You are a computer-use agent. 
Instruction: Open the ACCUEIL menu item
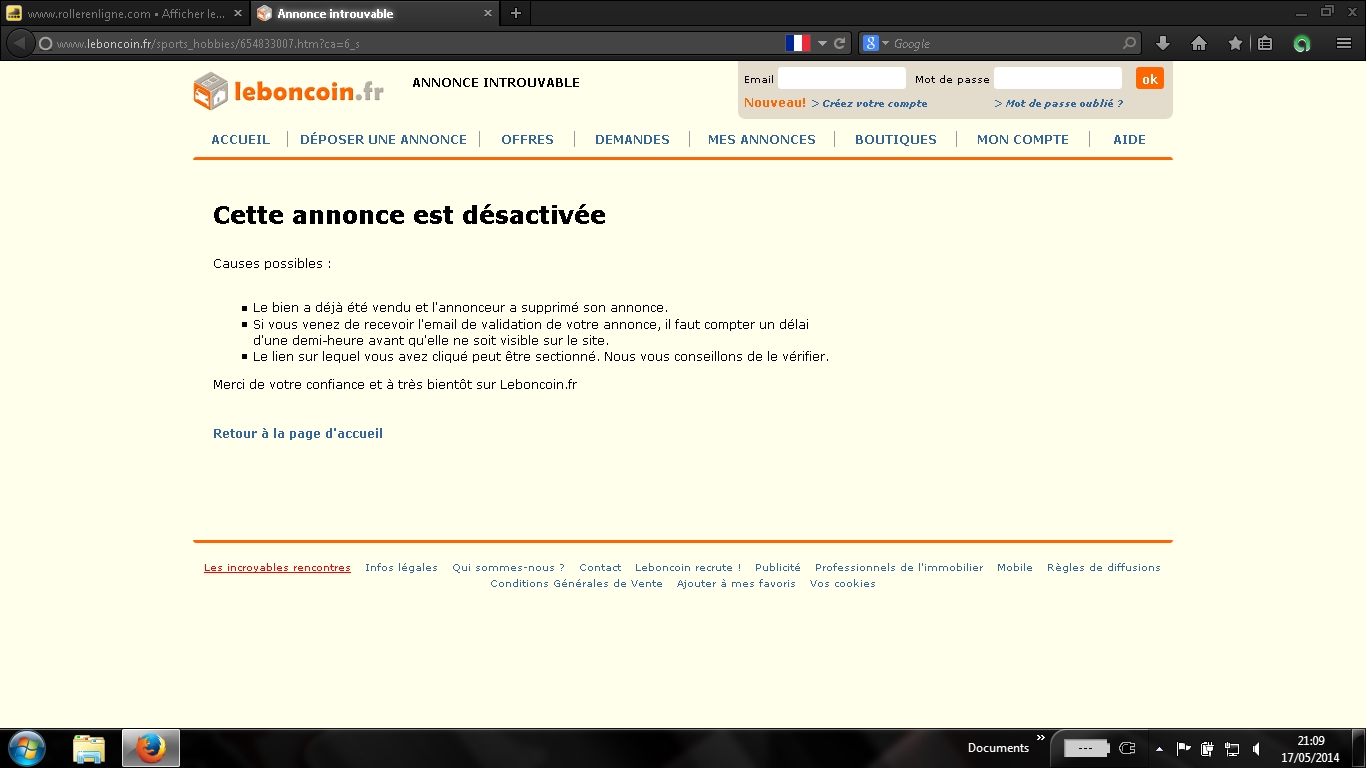(240, 140)
